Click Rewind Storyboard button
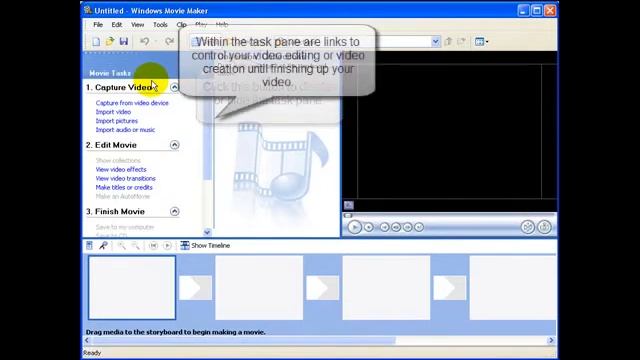This screenshot has height=360, width=640. point(153,245)
